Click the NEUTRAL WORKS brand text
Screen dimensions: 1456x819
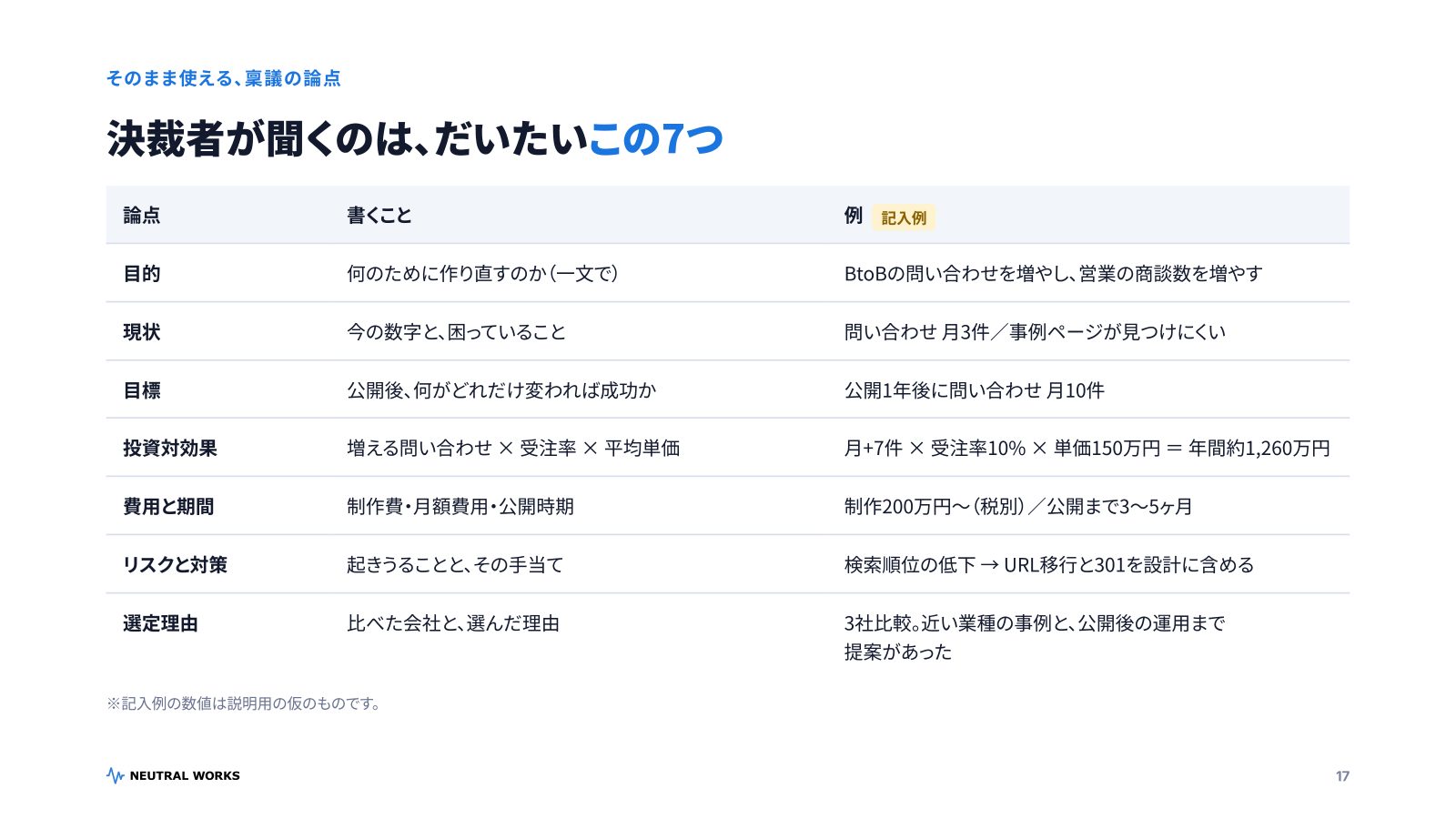pos(185,776)
